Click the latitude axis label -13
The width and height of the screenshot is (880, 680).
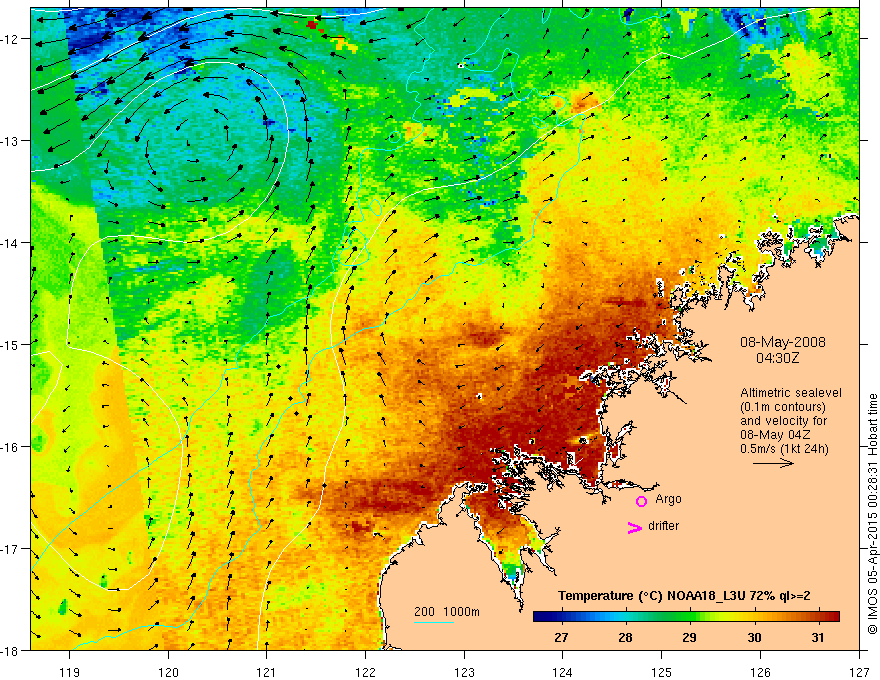tap(11, 141)
